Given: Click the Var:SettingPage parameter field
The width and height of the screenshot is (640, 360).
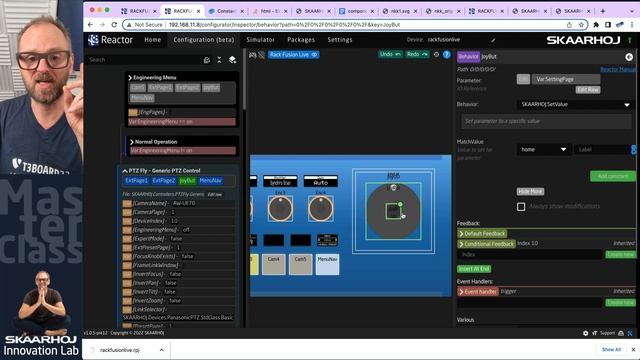Looking at the screenshot, I should coord(566,79).
